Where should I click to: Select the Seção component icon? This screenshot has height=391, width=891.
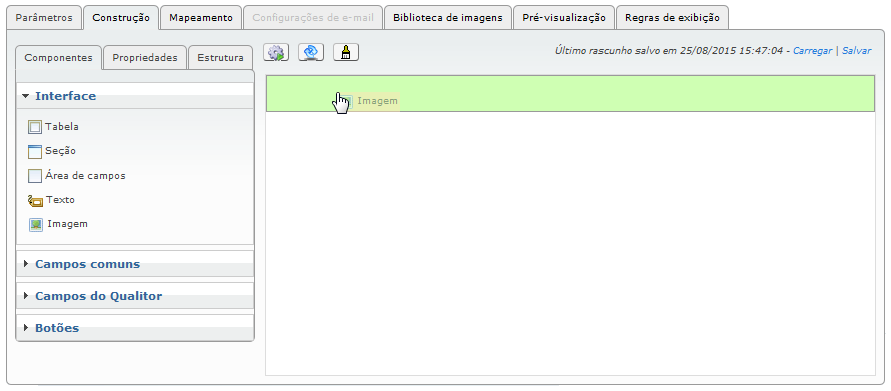35,152
